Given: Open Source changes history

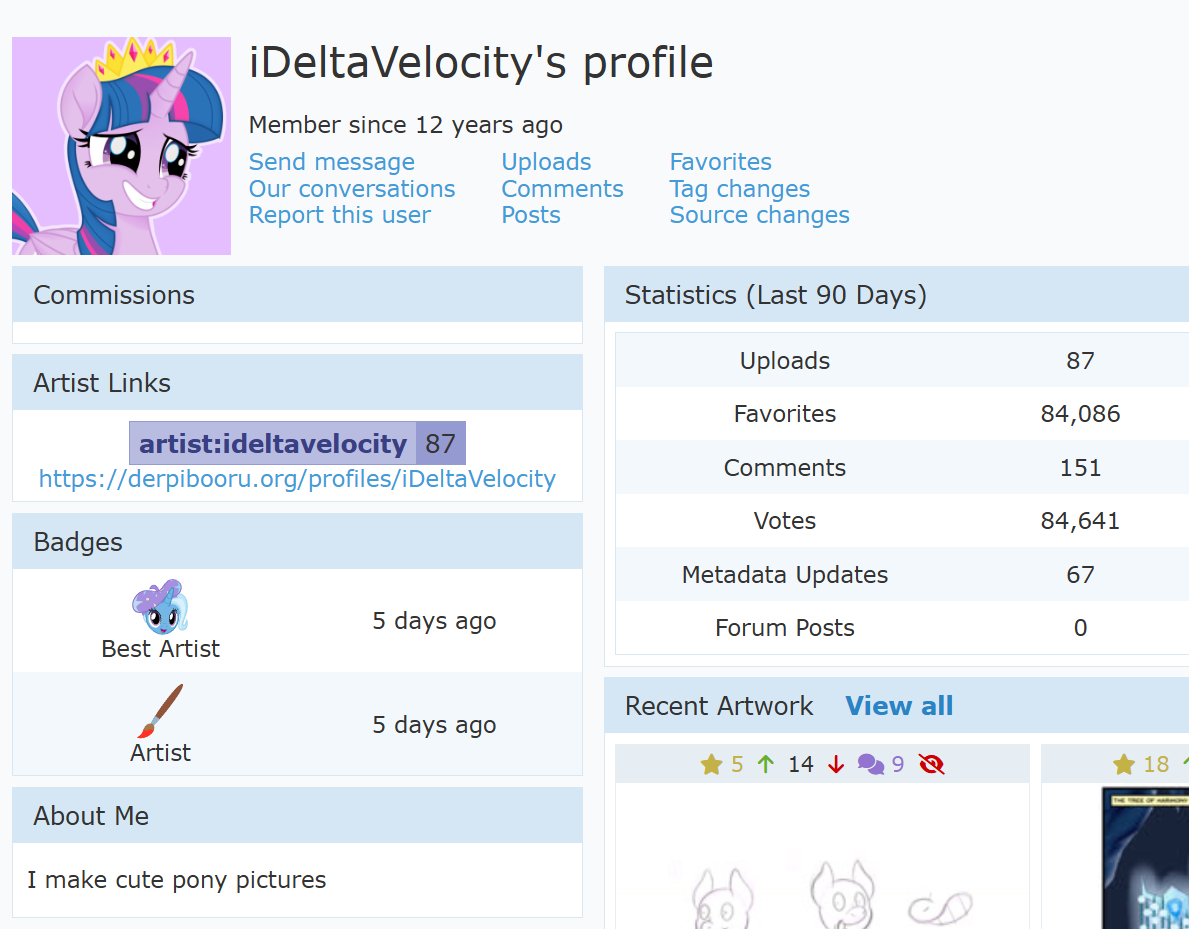Looking at the screenshot, I should pos(759,215).
